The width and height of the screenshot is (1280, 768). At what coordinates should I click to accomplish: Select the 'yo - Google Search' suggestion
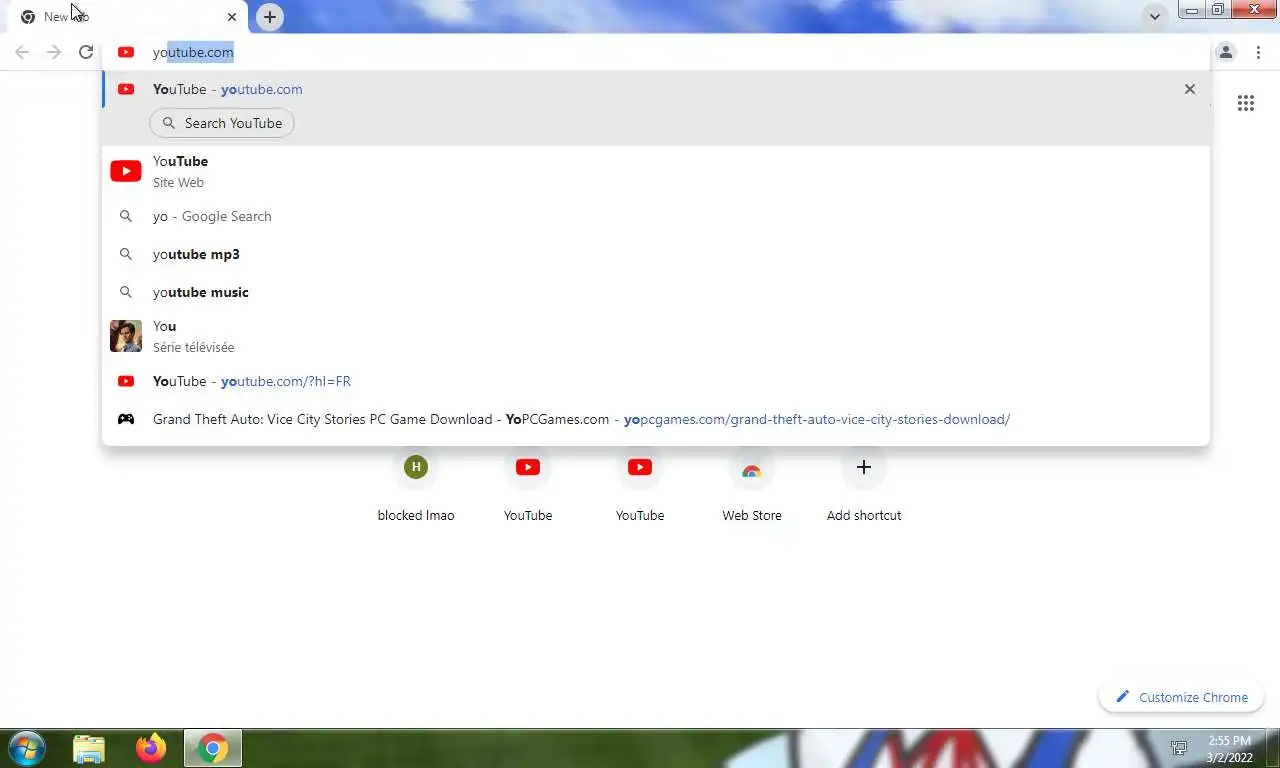(x=656, y=216)
